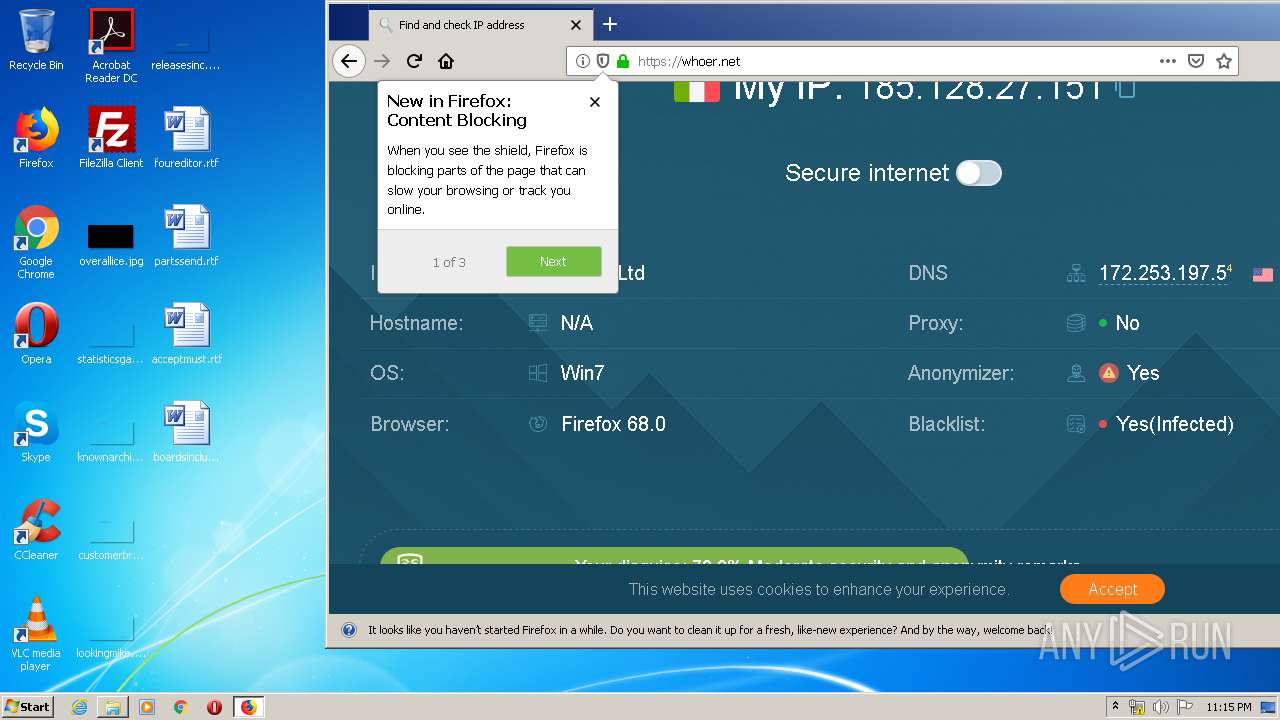Open Windows Explorer from taskbar
Viewport: 1280px width, 720px height.
(x=113, y=707)
